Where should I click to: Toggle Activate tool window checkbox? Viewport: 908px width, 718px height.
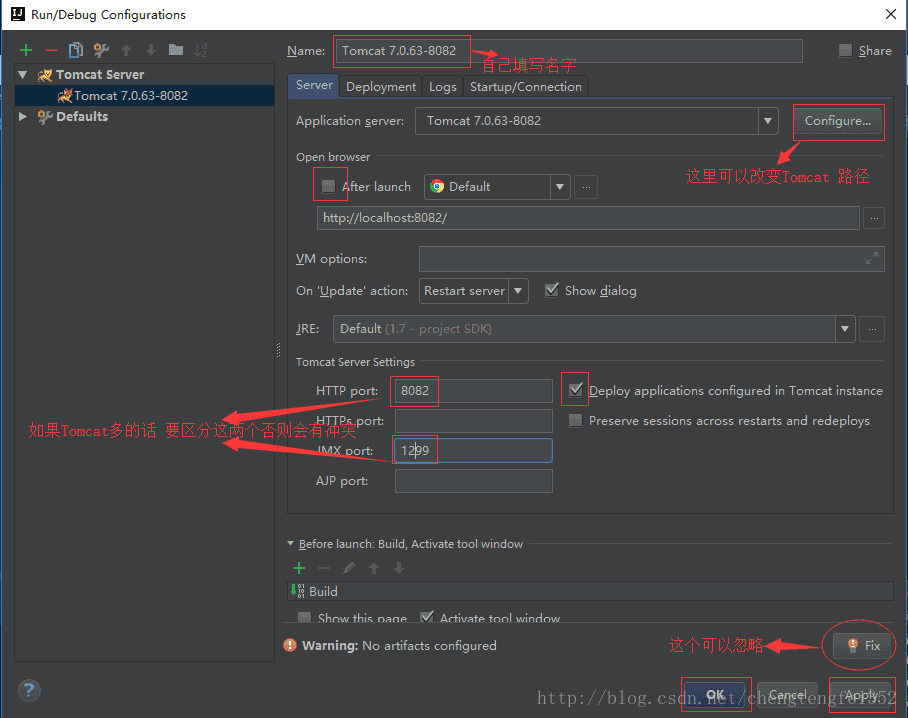(427, 617)
